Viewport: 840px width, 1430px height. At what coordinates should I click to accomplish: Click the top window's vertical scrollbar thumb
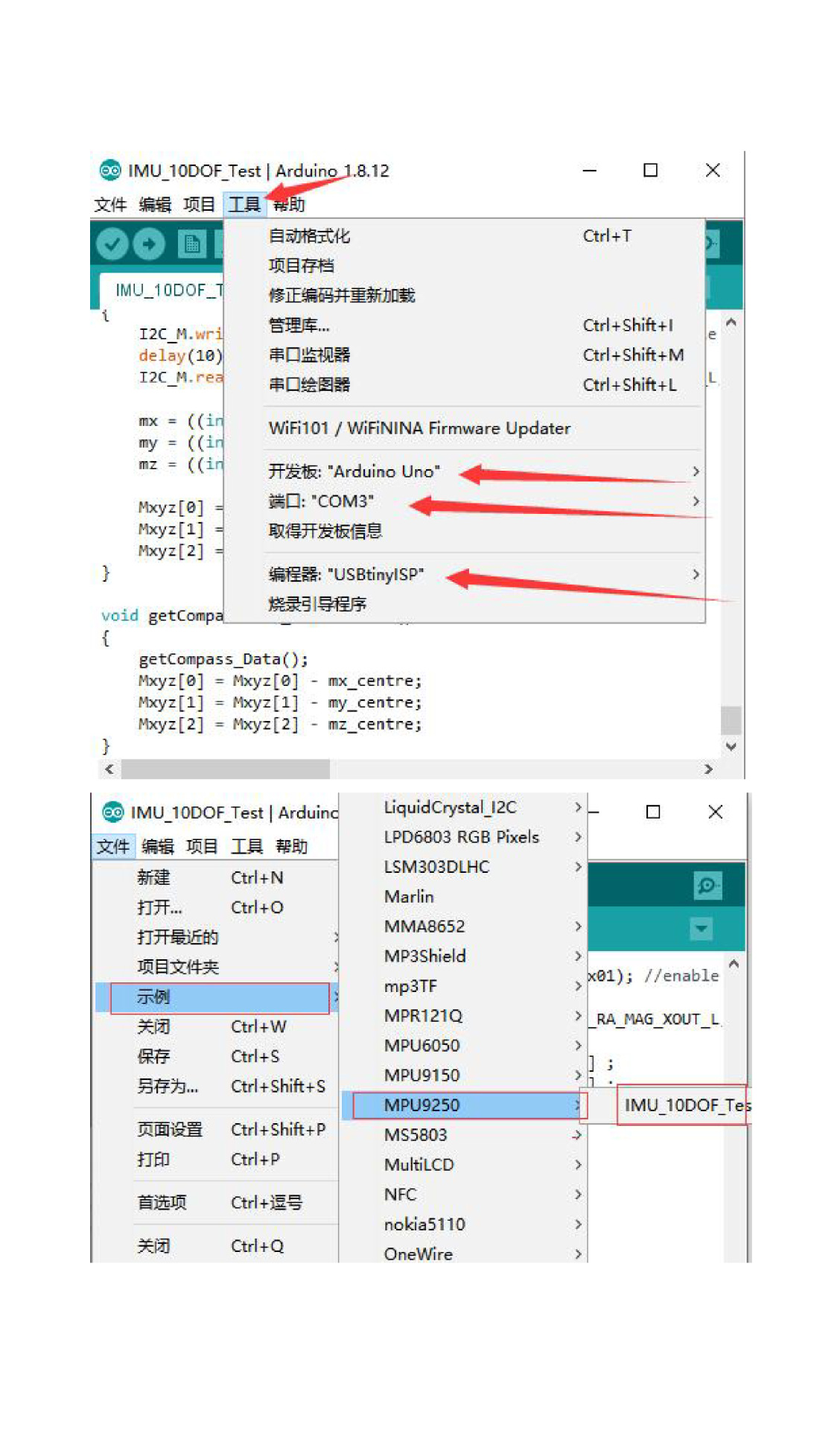pos(731,719)
